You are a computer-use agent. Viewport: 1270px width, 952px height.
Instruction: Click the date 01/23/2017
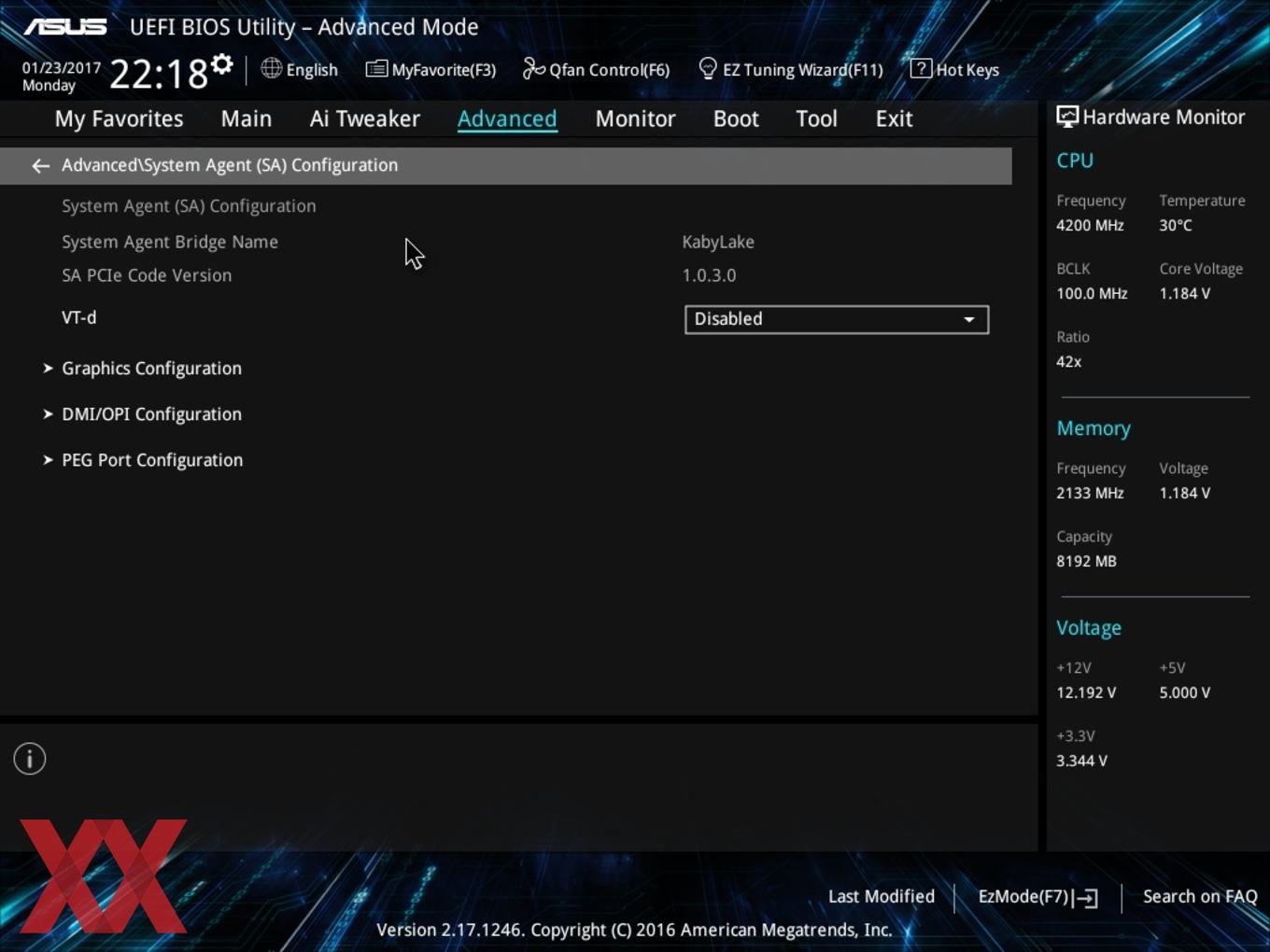(62, 68)
